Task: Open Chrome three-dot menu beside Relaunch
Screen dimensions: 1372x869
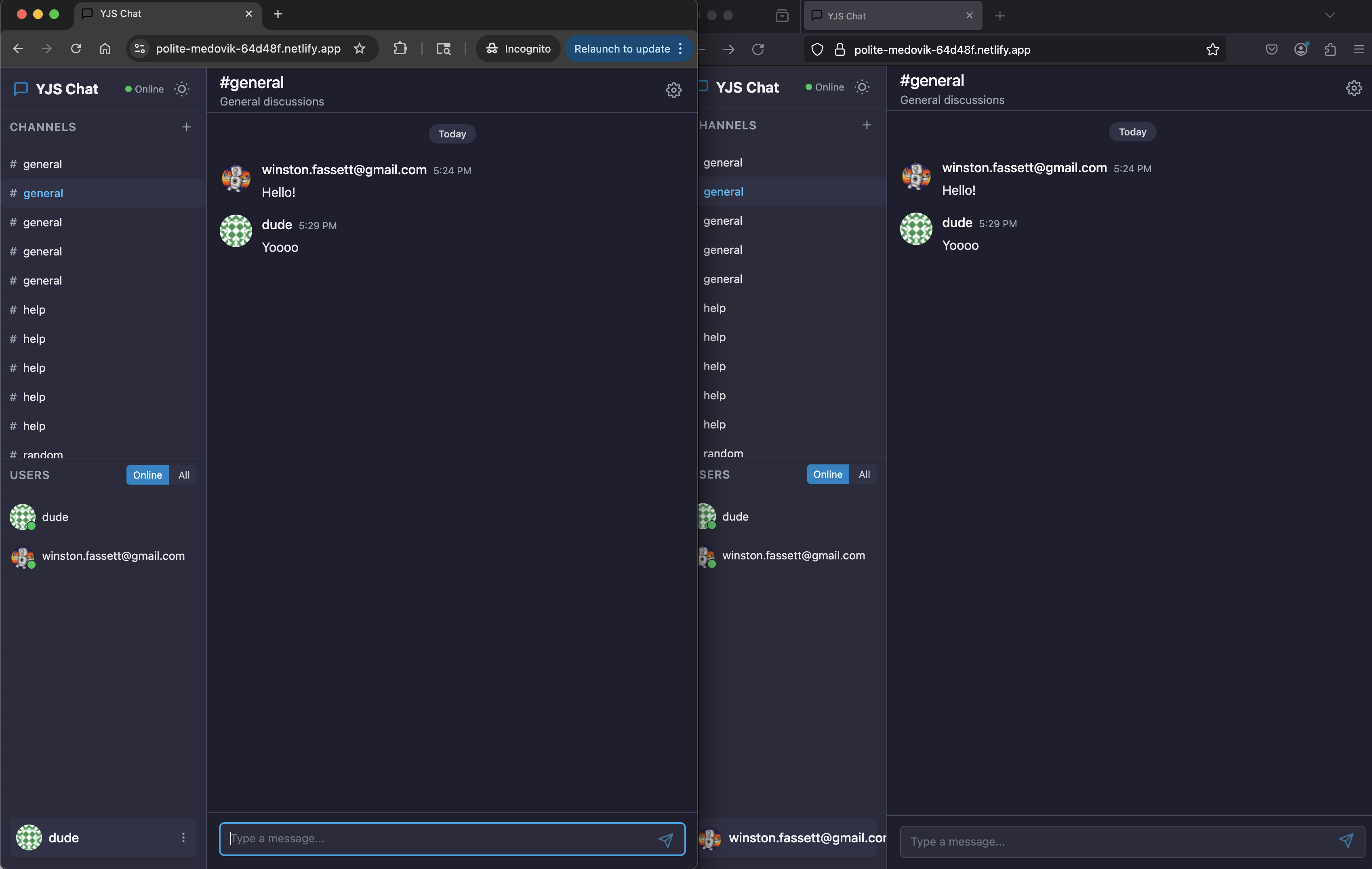Action: pos(680,49)
